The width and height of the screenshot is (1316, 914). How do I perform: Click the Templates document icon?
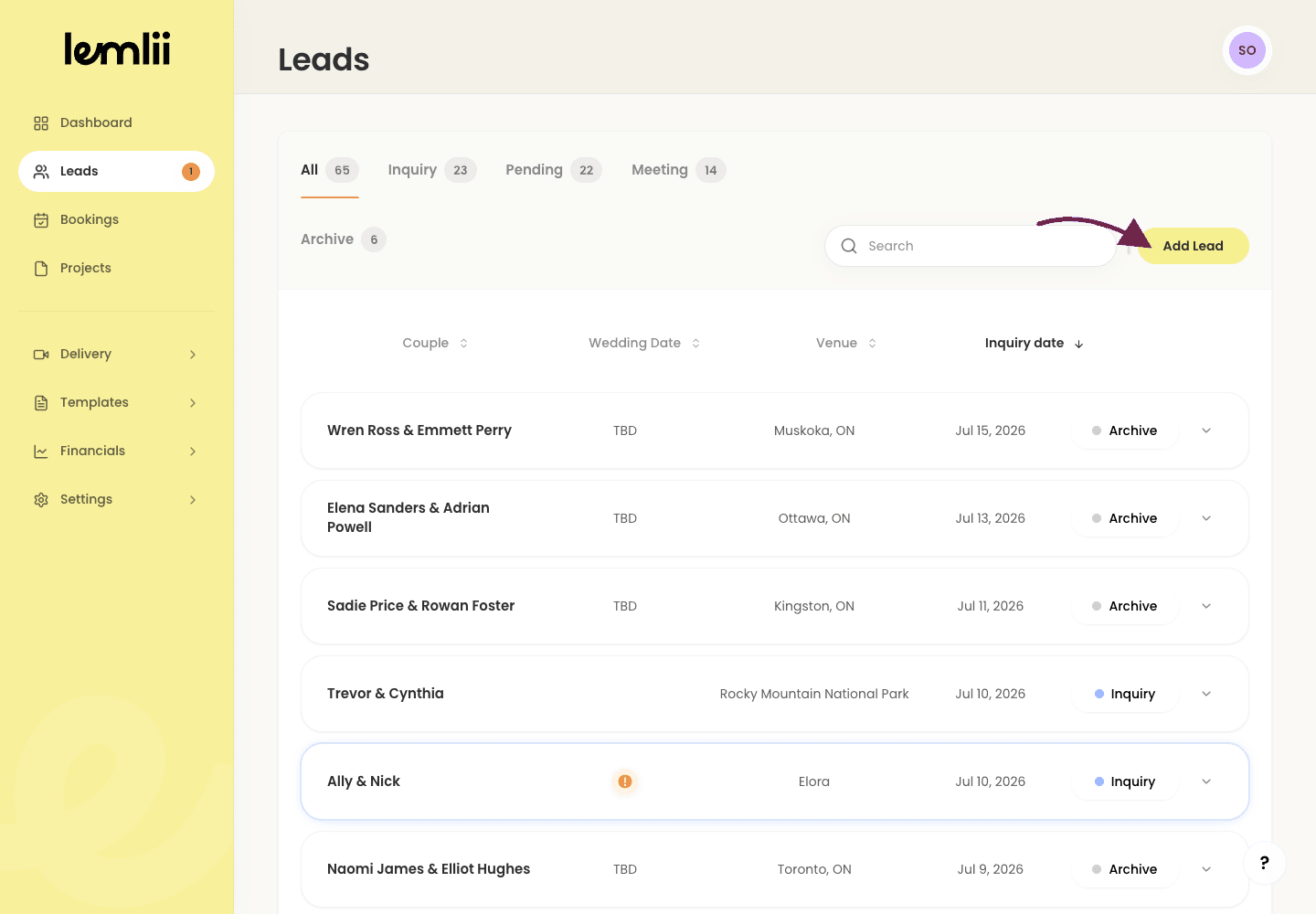click(x=41, y=402)
